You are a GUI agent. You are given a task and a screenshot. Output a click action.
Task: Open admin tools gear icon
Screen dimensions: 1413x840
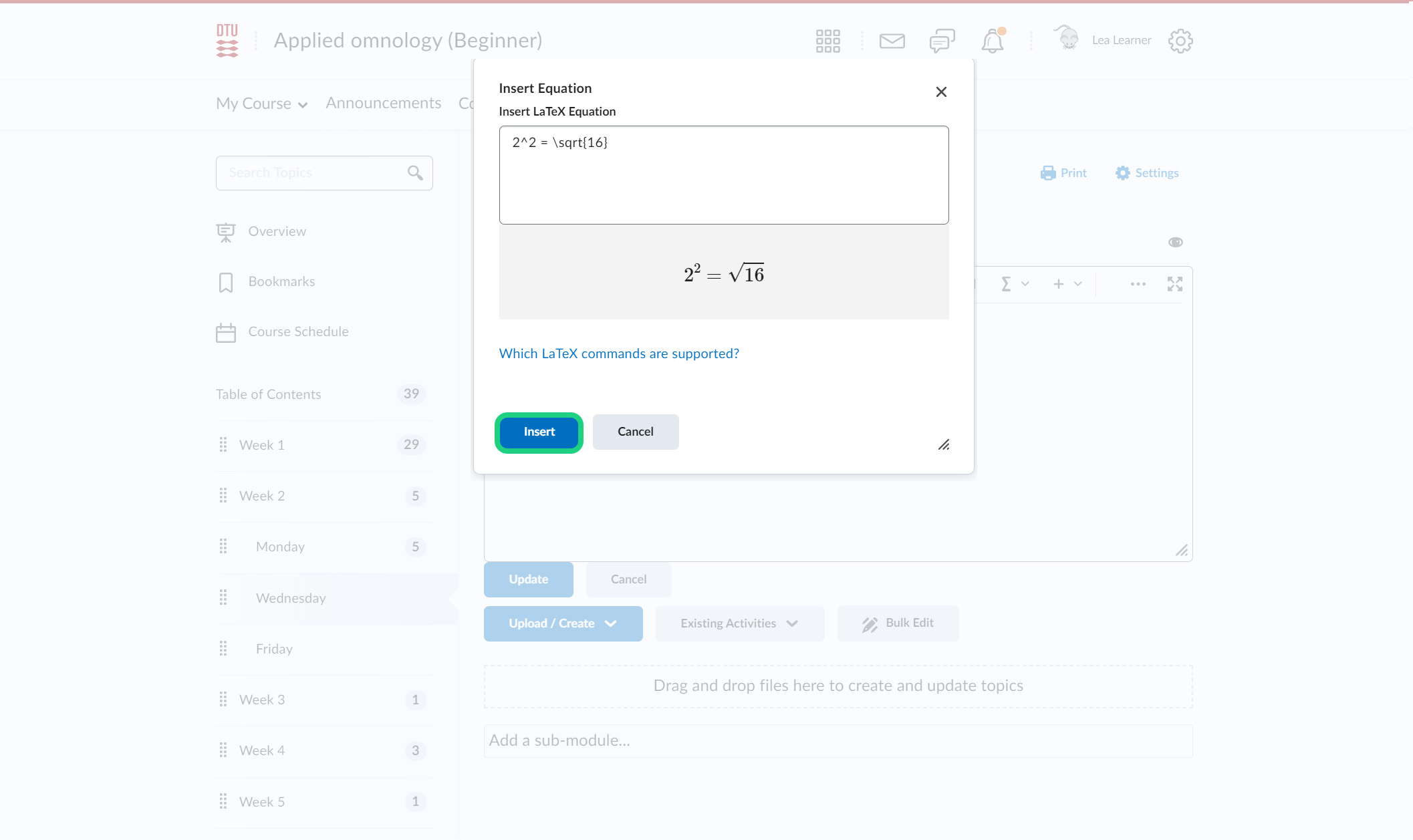click(1180, 41)
